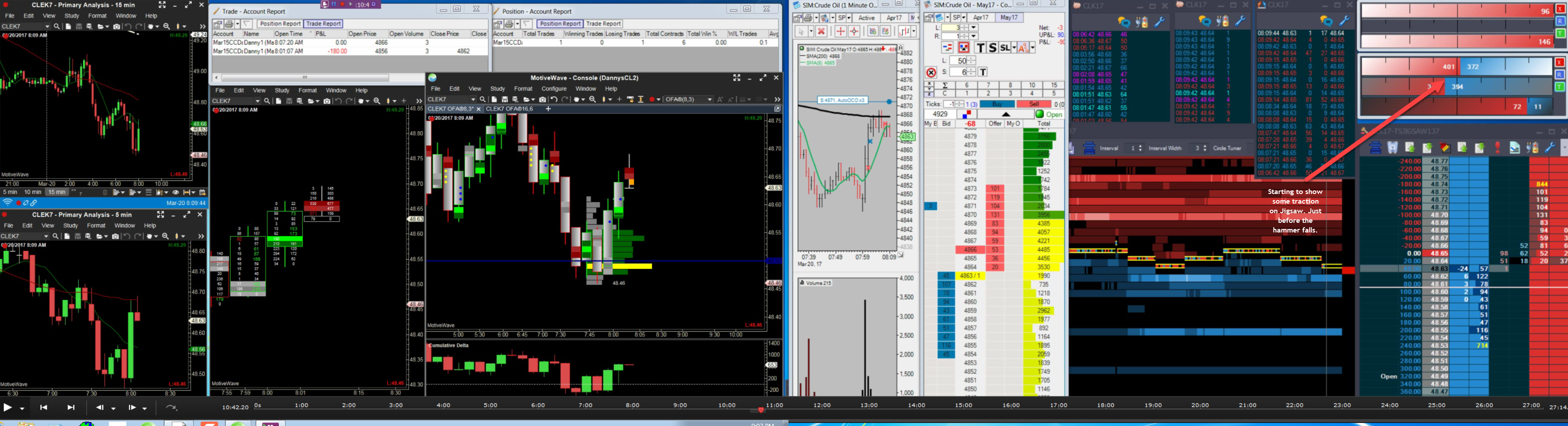Switch to CLEK7 OFA@16,6 tab

point(509,109)
